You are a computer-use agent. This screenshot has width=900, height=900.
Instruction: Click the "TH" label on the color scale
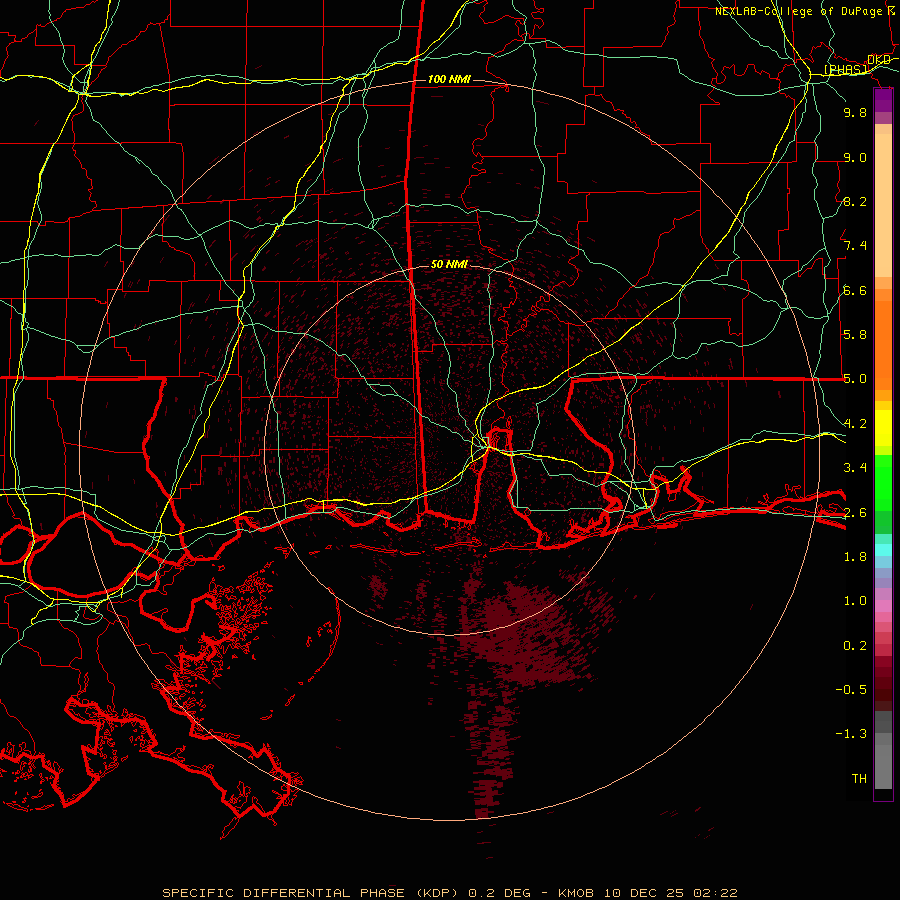pyautogui.click(x=859, y=779)
